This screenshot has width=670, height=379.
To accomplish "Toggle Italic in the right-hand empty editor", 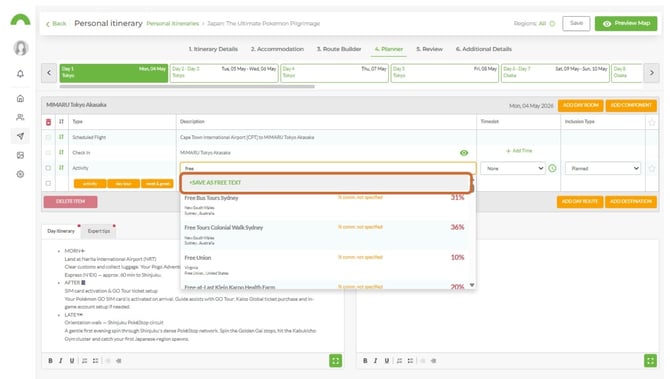I will click(376, 361).
